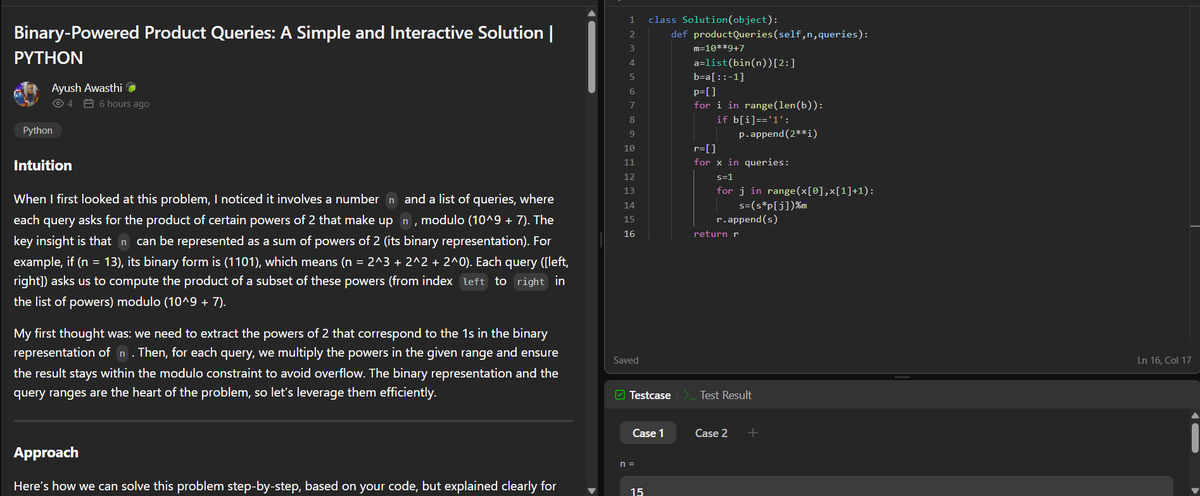The width and height of the screenshot is (1200, 496).
Task: Click the inline code 'right' in the article
Action: tap(530, 282)
